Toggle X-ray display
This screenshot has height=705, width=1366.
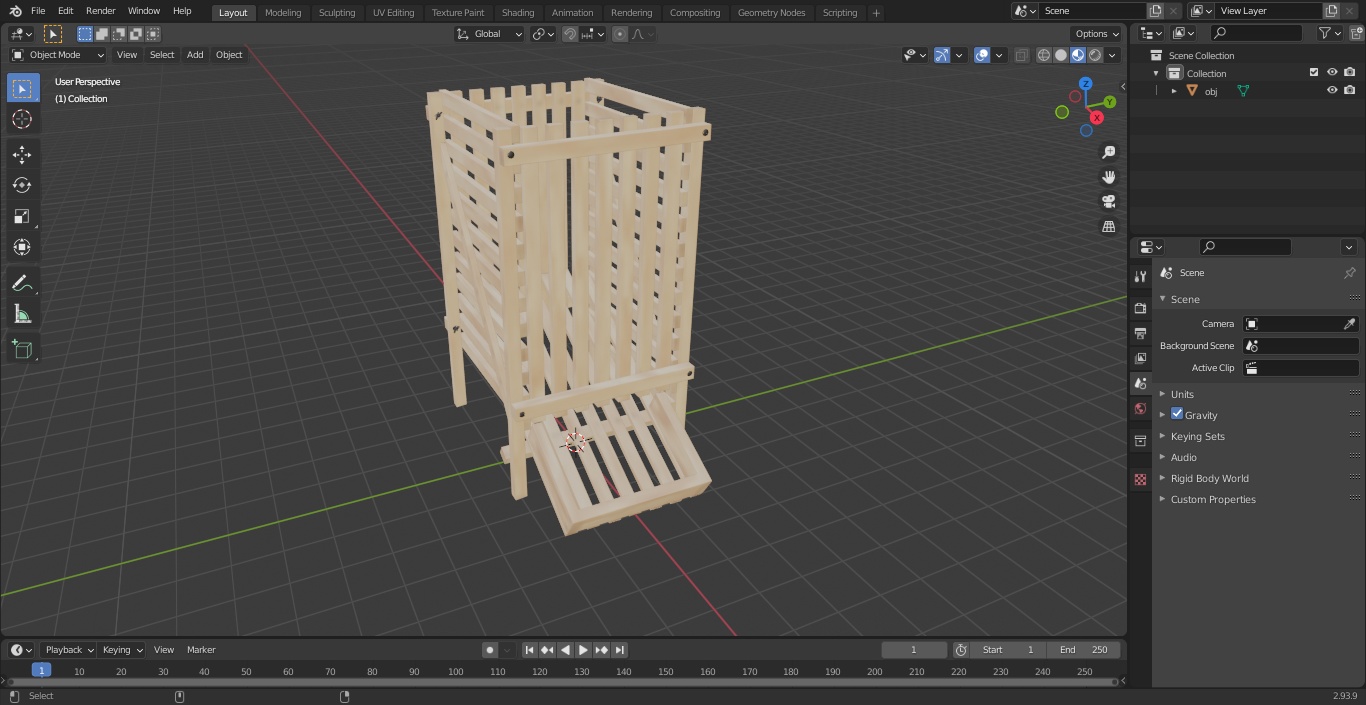[x=1021, y=55]
